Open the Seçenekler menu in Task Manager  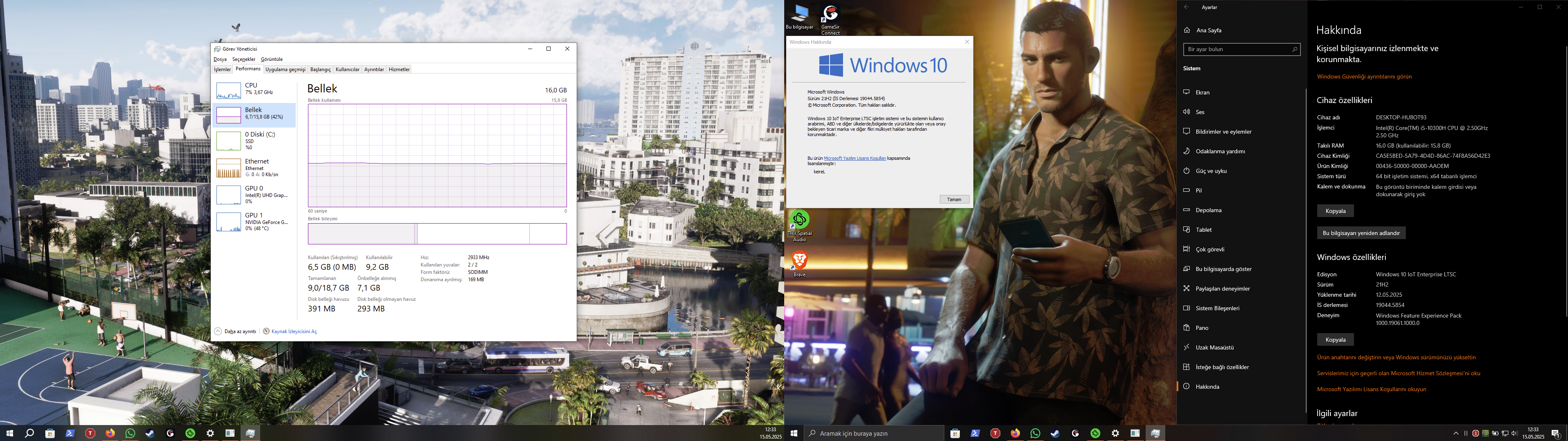click(x=243, y=59)
